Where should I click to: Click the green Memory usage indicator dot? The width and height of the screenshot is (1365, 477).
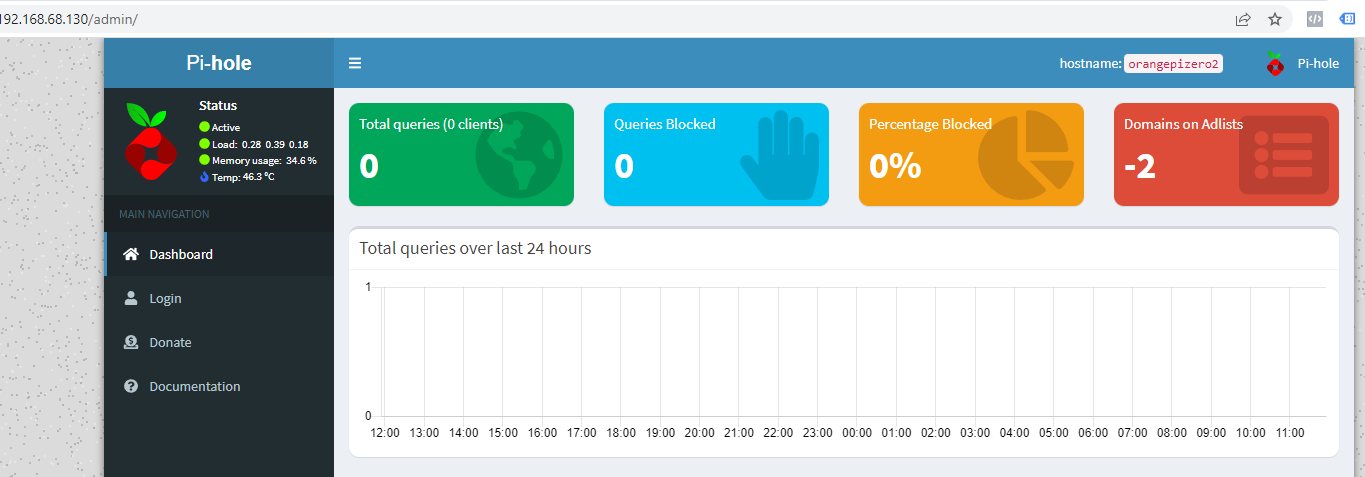click(x=204, y=159)
